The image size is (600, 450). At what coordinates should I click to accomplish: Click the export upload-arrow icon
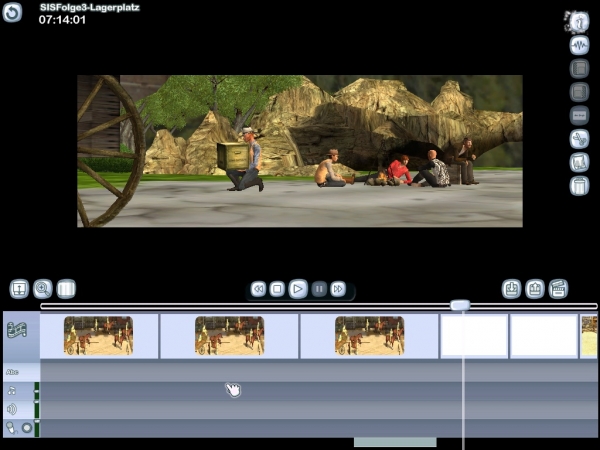tap(535, 289)
